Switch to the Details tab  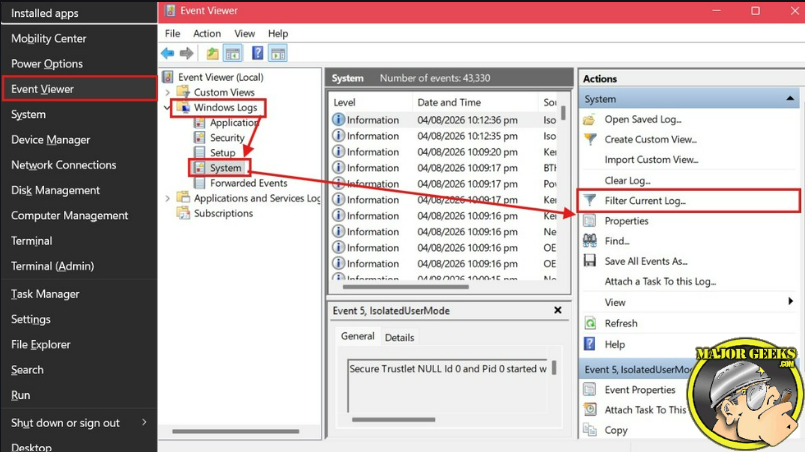point(399,337)
